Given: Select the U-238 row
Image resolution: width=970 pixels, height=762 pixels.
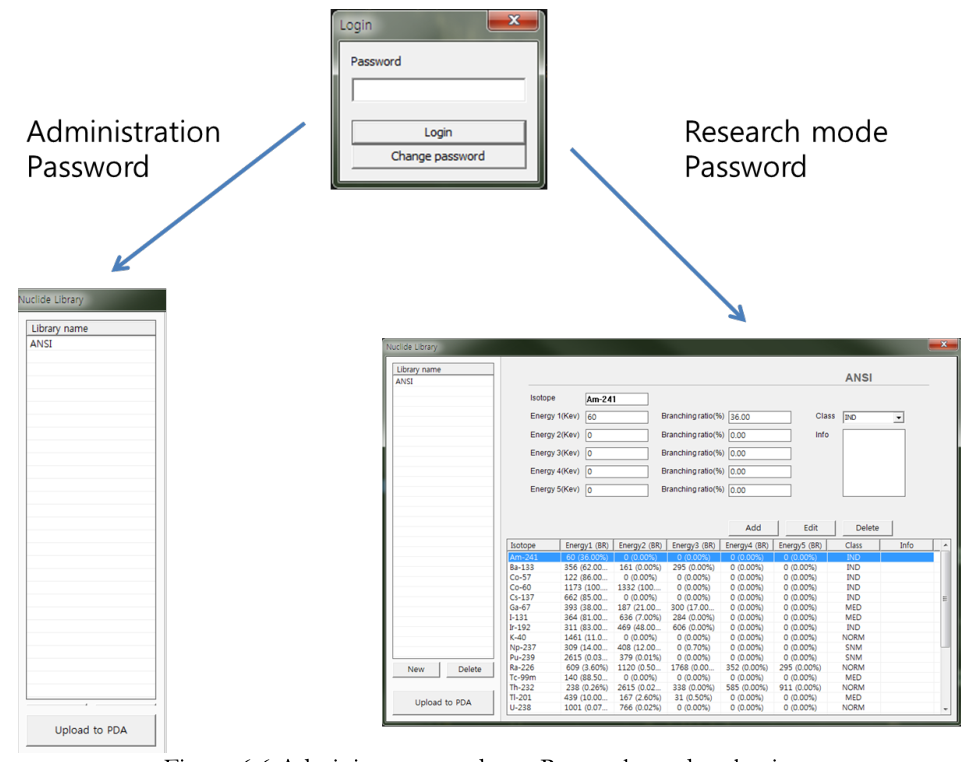Looking at the screenshot, I should click(721, 708).
